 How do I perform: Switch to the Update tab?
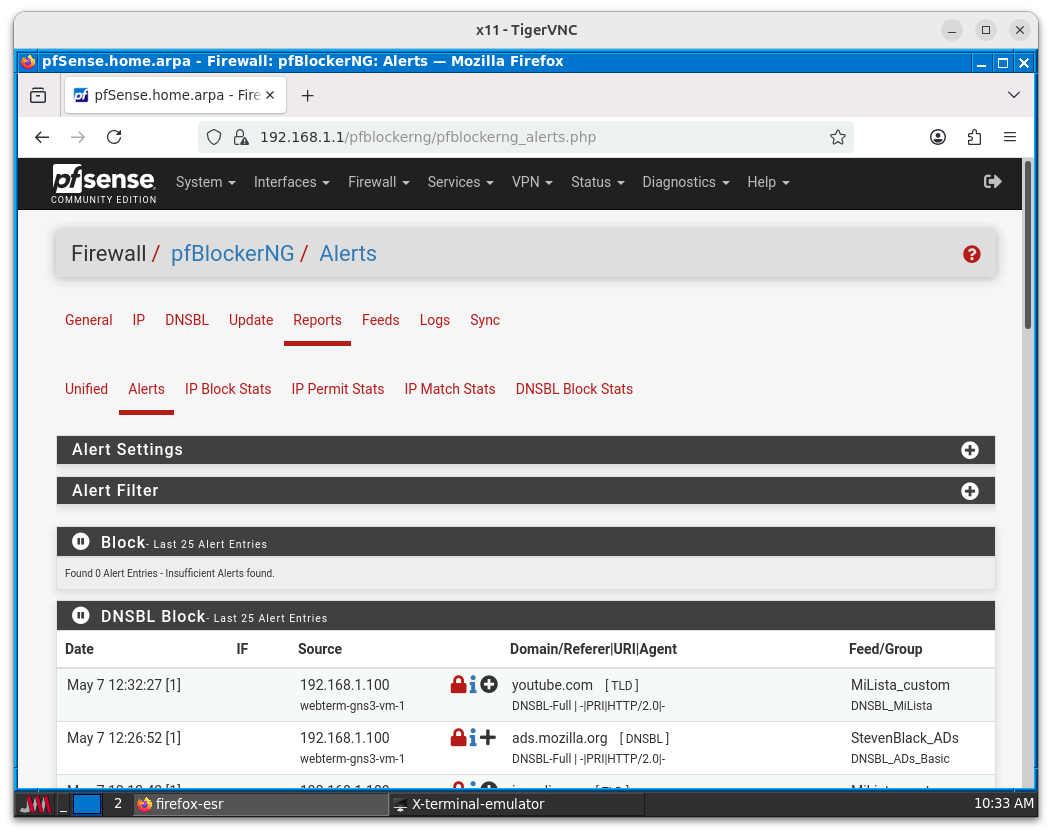click(251, 320)
